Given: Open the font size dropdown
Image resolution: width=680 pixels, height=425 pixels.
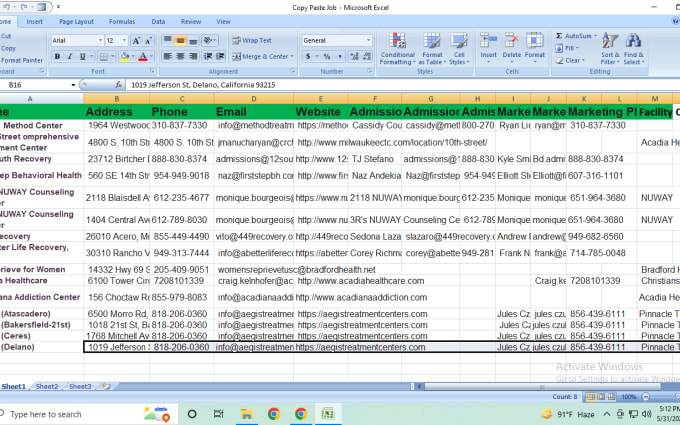Looking at the screenshot, I should (124, 40).
